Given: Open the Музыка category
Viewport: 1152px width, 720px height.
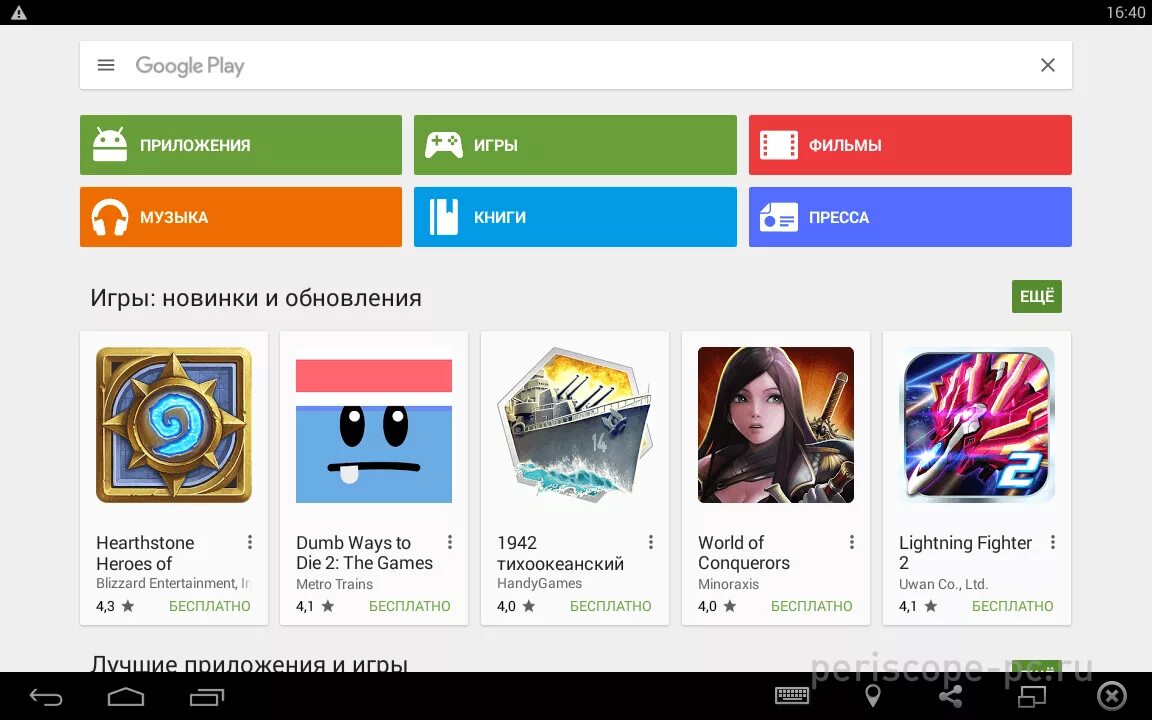Looking at the screenshot, I should 241,217.
